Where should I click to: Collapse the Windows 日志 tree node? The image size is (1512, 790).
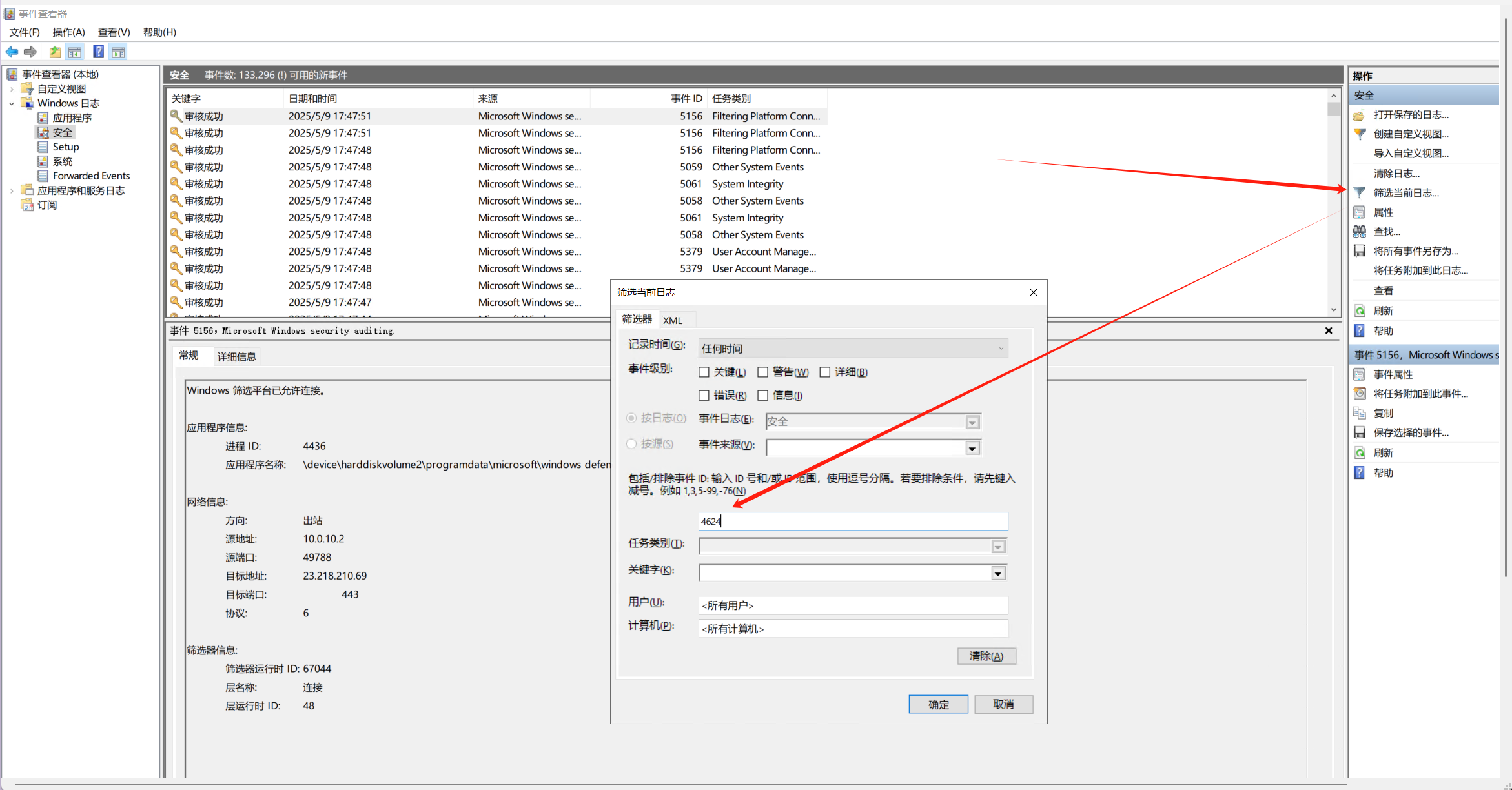point(12,103)
